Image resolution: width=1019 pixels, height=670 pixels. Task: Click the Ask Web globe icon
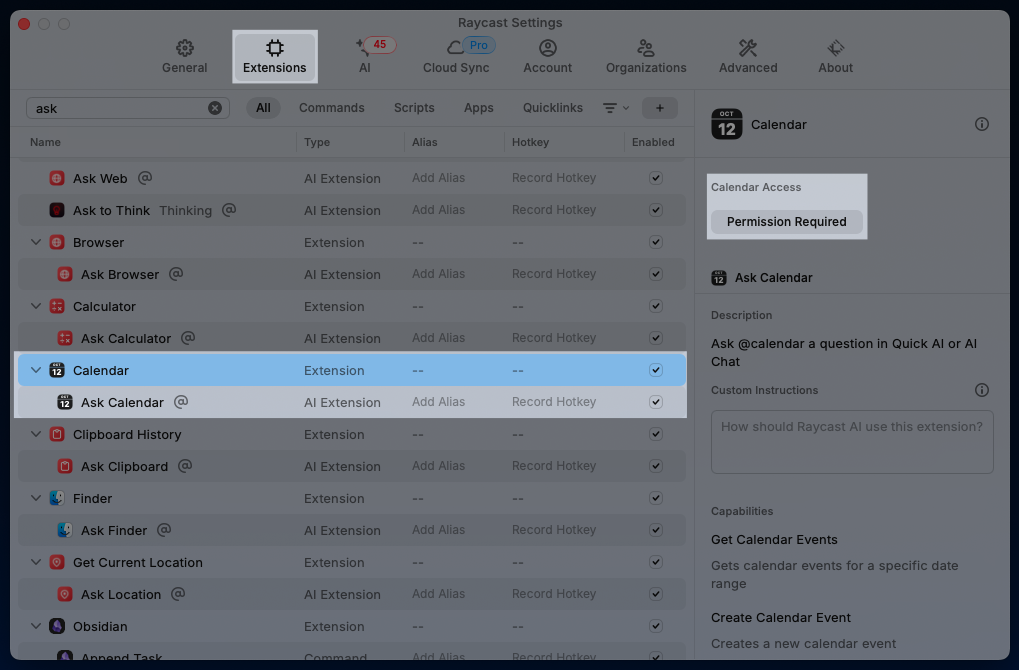point(57,178)
